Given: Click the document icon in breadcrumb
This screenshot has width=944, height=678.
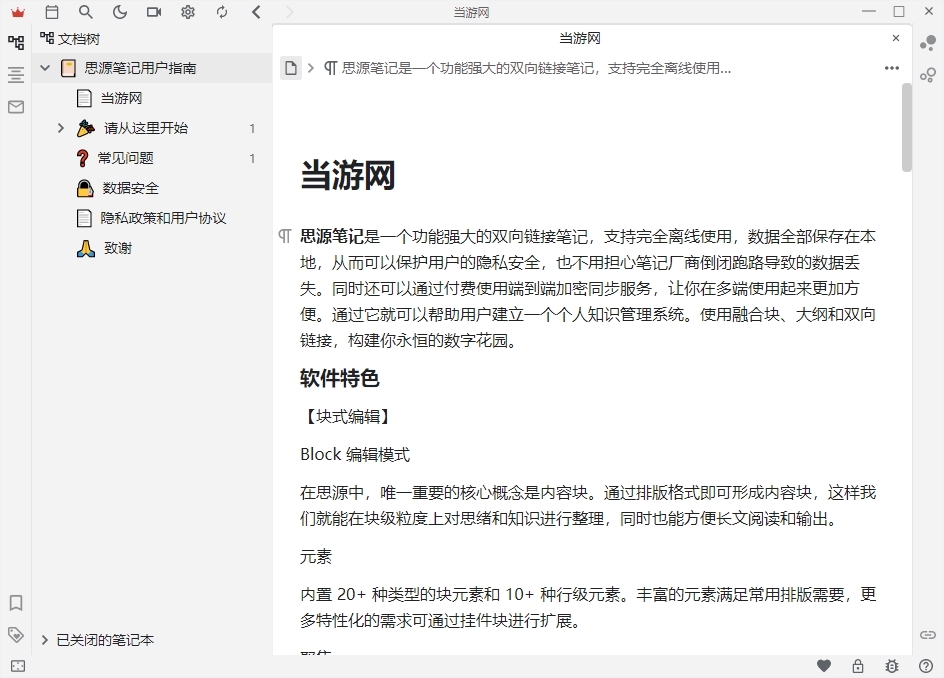Looking at the screenshot, I should click(x=291, y=68).
